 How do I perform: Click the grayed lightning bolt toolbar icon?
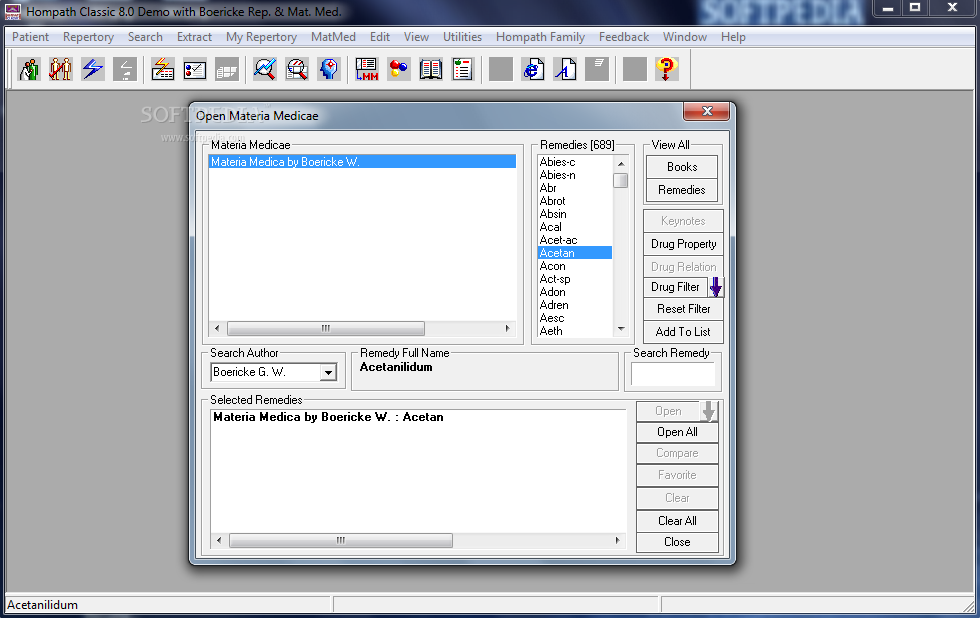pyautogui.click(x=125, y=69)
